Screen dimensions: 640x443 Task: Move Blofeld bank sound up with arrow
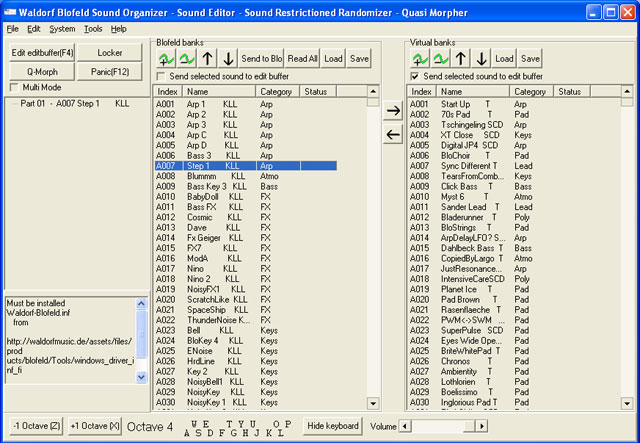pos(207,59)
